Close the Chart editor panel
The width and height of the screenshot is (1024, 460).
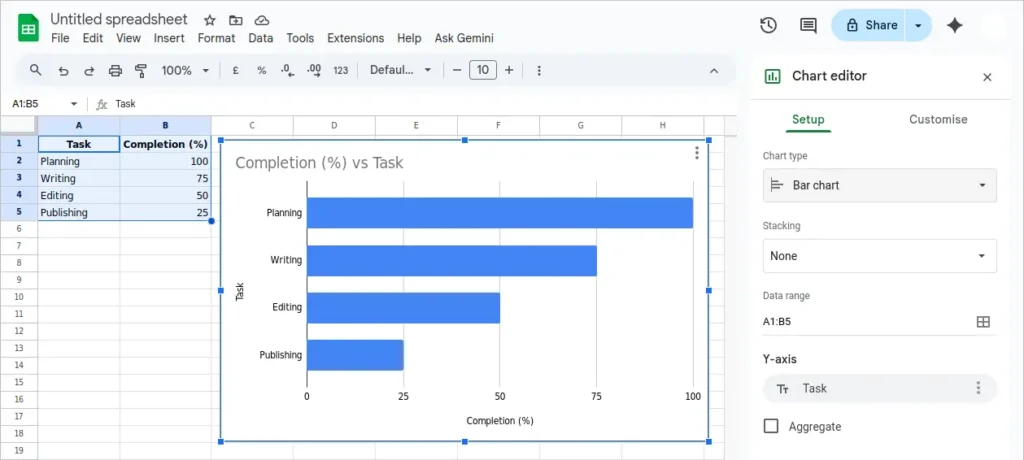point(987,77)
